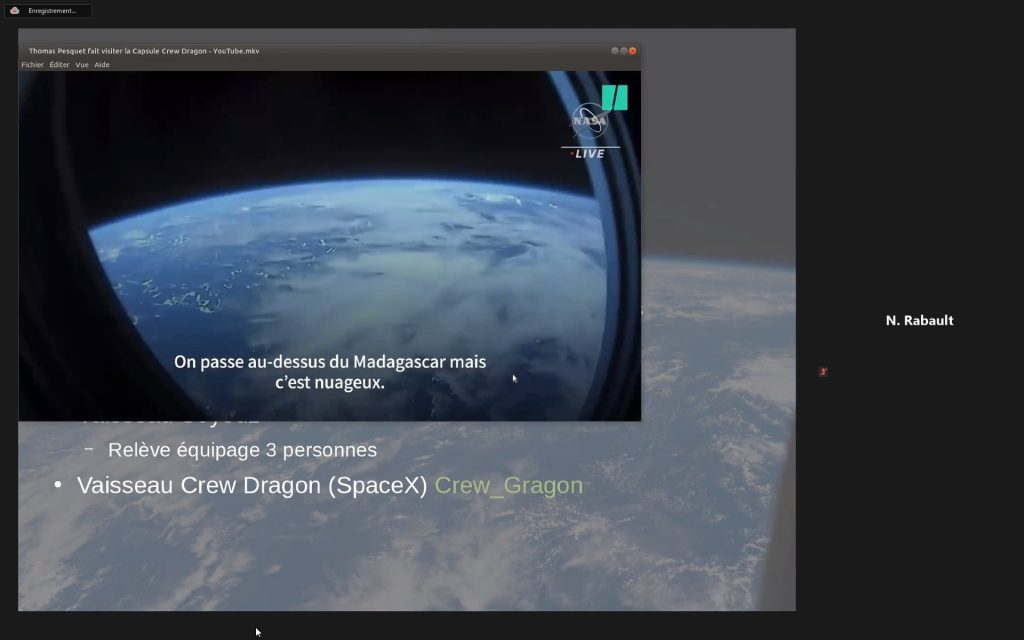This screenshot has height=640, width=1024.
Task: Open the Vue menu
Action: point(82,65)
